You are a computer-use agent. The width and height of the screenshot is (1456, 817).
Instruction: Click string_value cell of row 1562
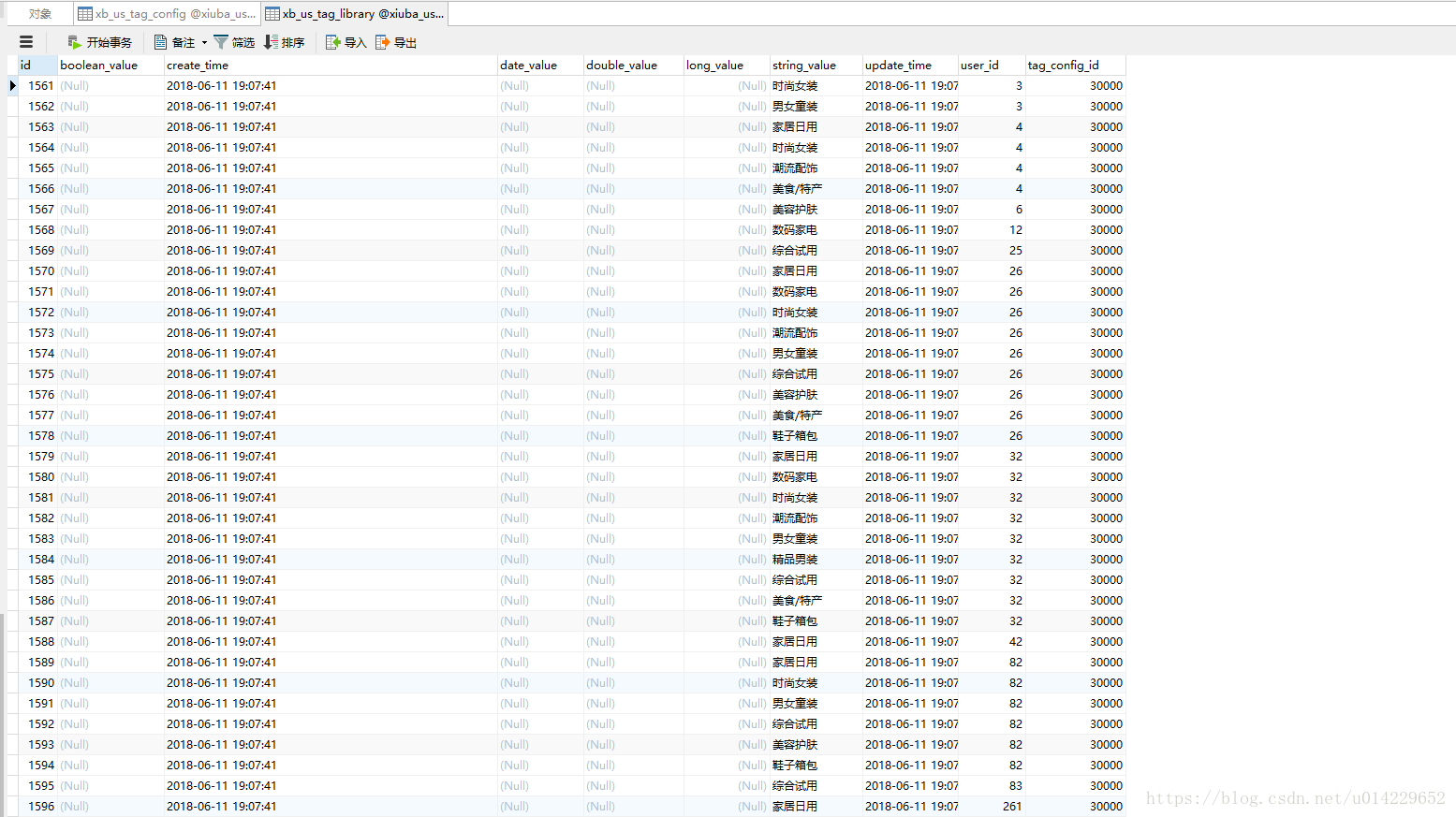pos(816,107)
